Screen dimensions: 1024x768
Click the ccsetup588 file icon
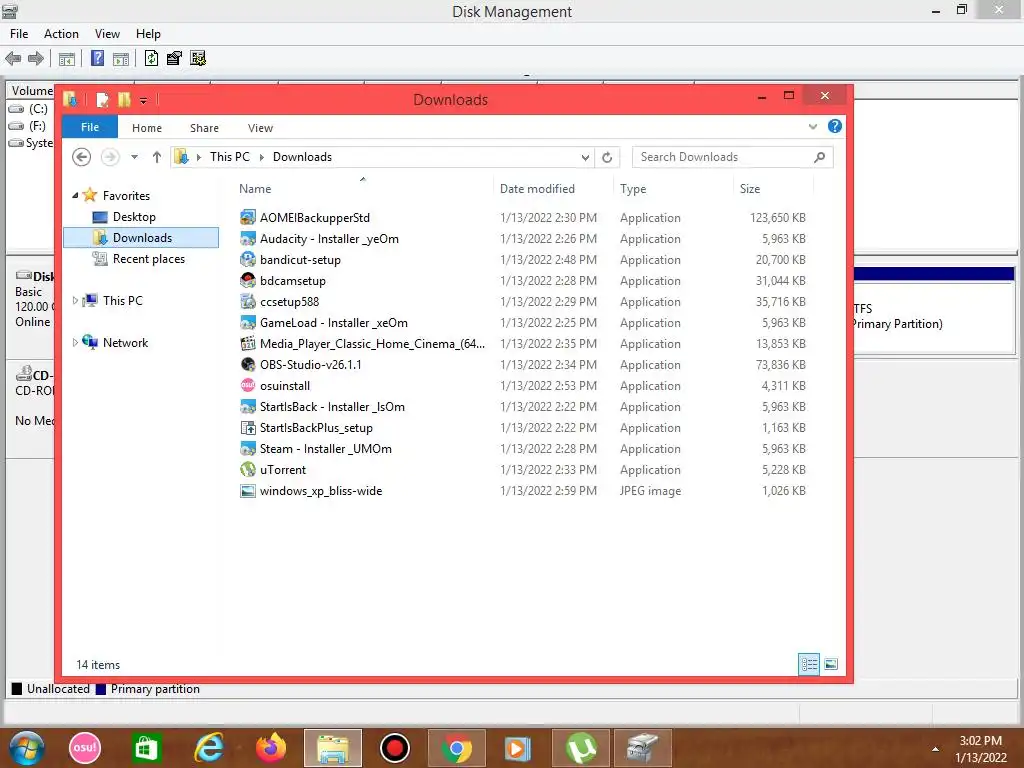[248, 302]
